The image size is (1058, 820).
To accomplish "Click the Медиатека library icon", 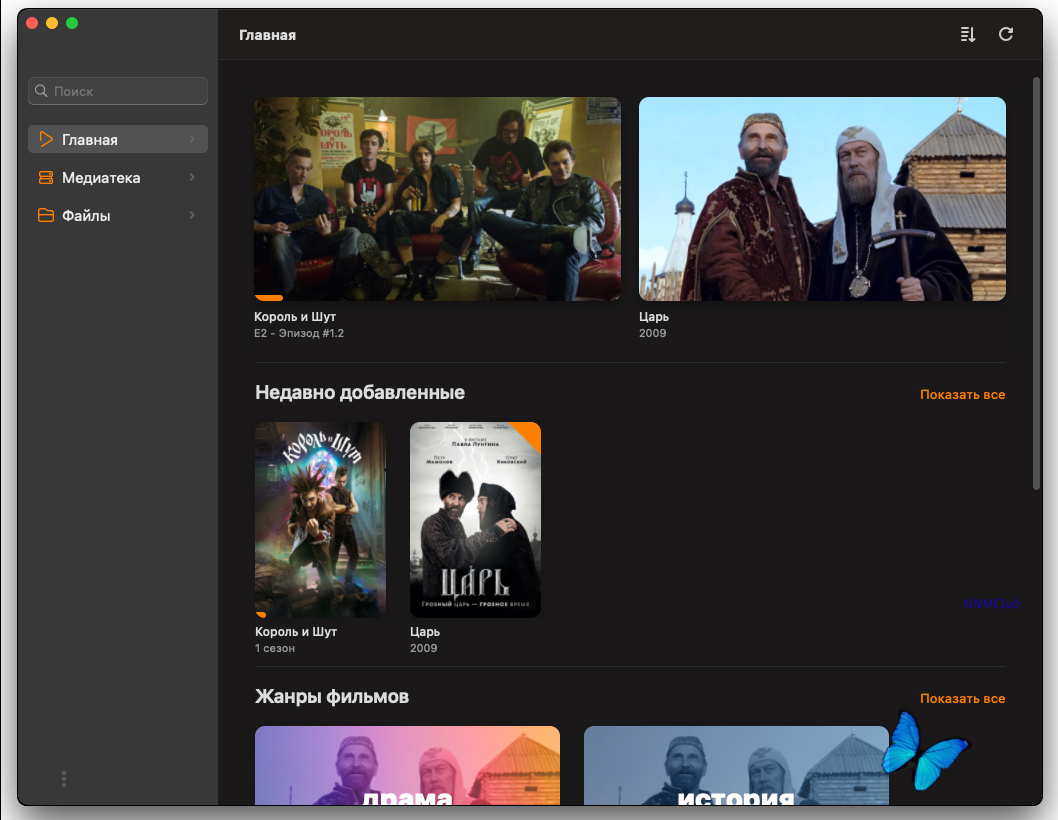I will [46, 177].
